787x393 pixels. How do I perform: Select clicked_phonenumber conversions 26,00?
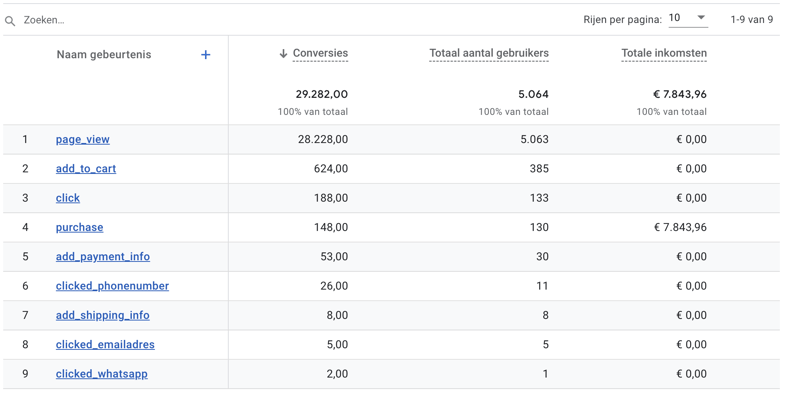(x=334, y=286)
